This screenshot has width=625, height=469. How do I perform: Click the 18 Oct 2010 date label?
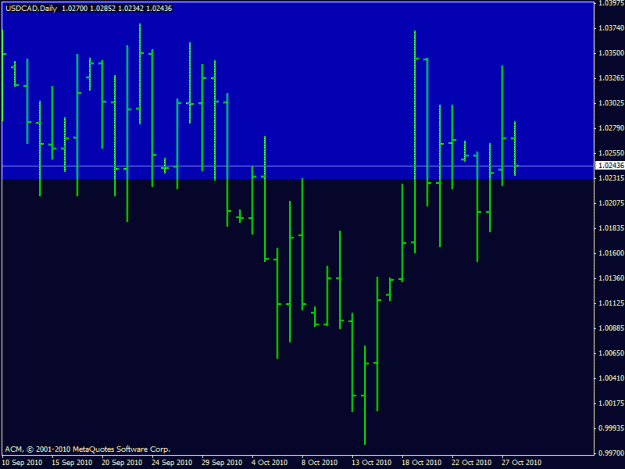tap(422, 463)
